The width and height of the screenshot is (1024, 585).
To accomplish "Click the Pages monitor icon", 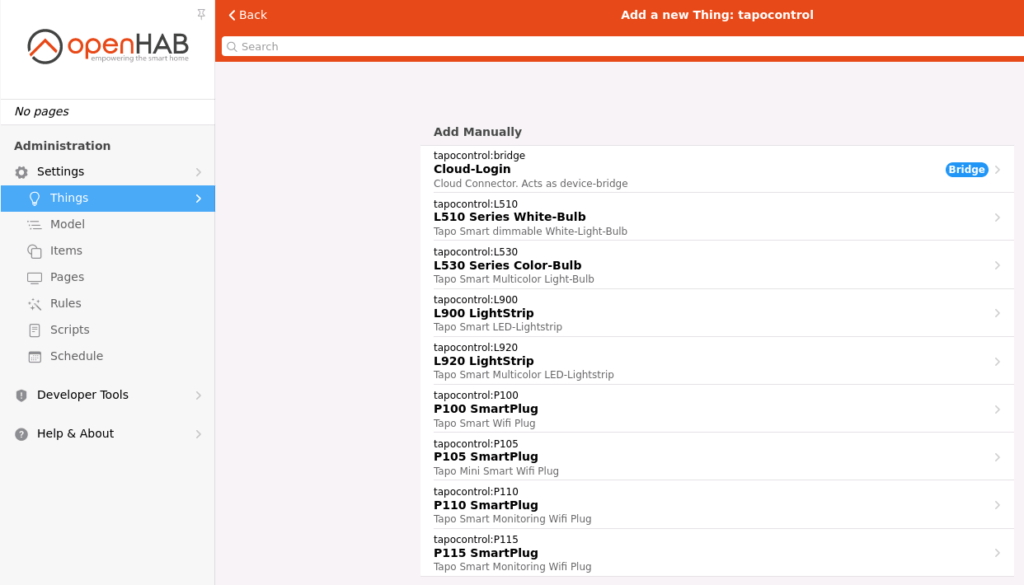I will [x=35, y=277].
